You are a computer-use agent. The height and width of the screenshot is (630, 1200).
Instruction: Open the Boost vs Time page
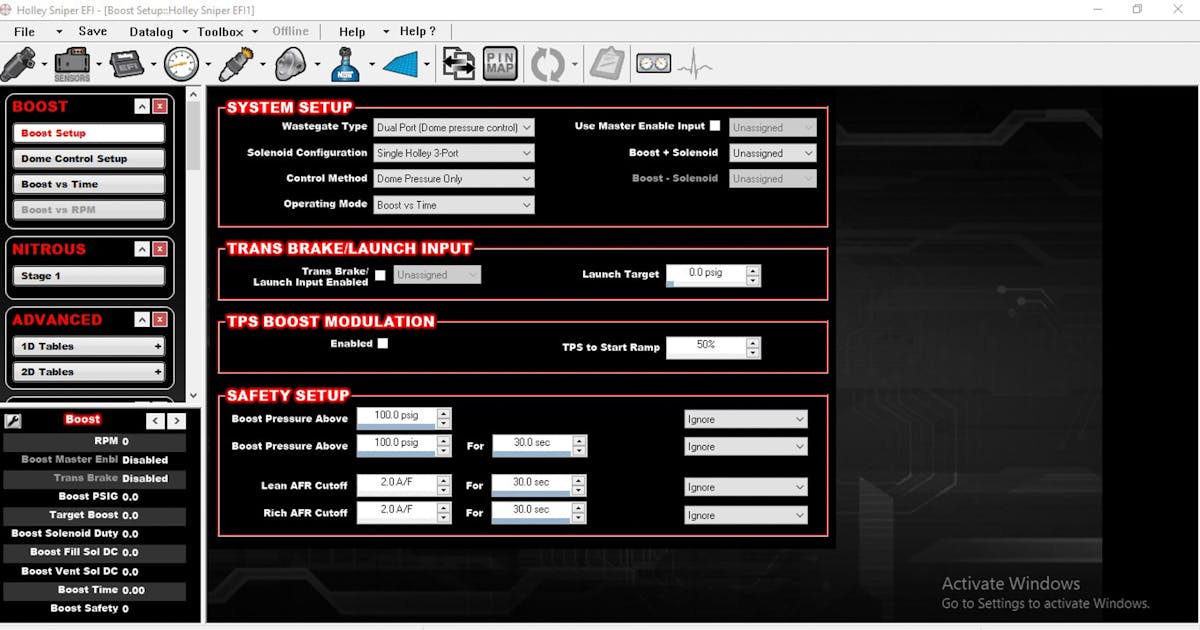89,185
